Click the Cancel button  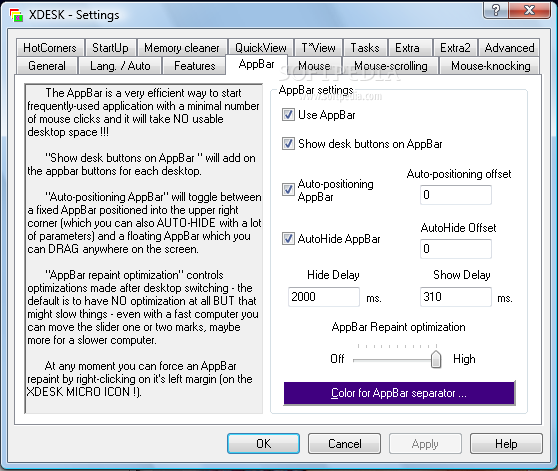[x=344, y=444]
